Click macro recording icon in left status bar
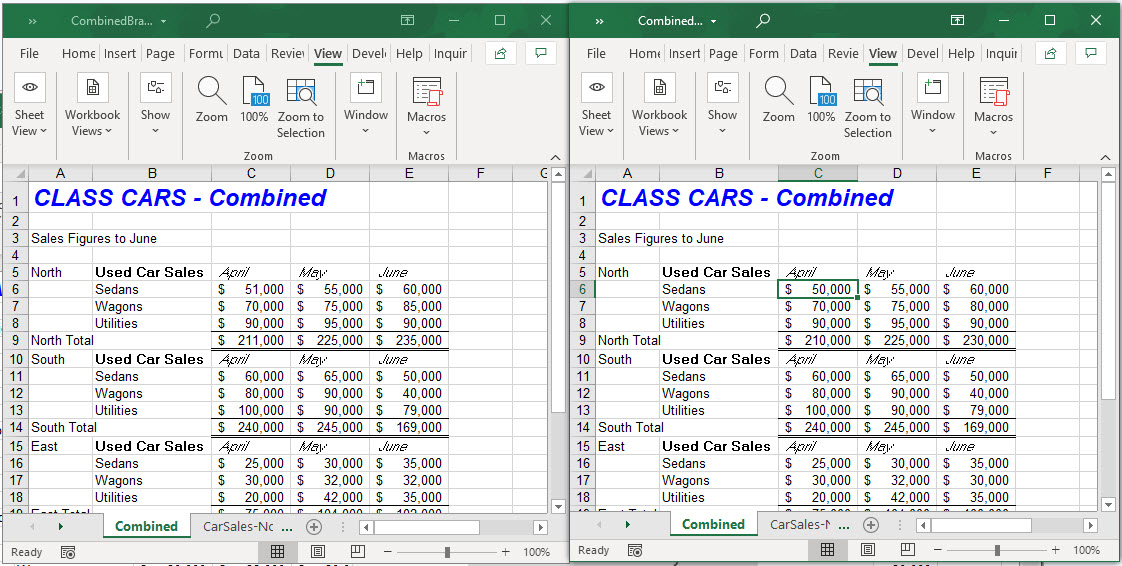 pyautogui.click(x=68, y=552)
